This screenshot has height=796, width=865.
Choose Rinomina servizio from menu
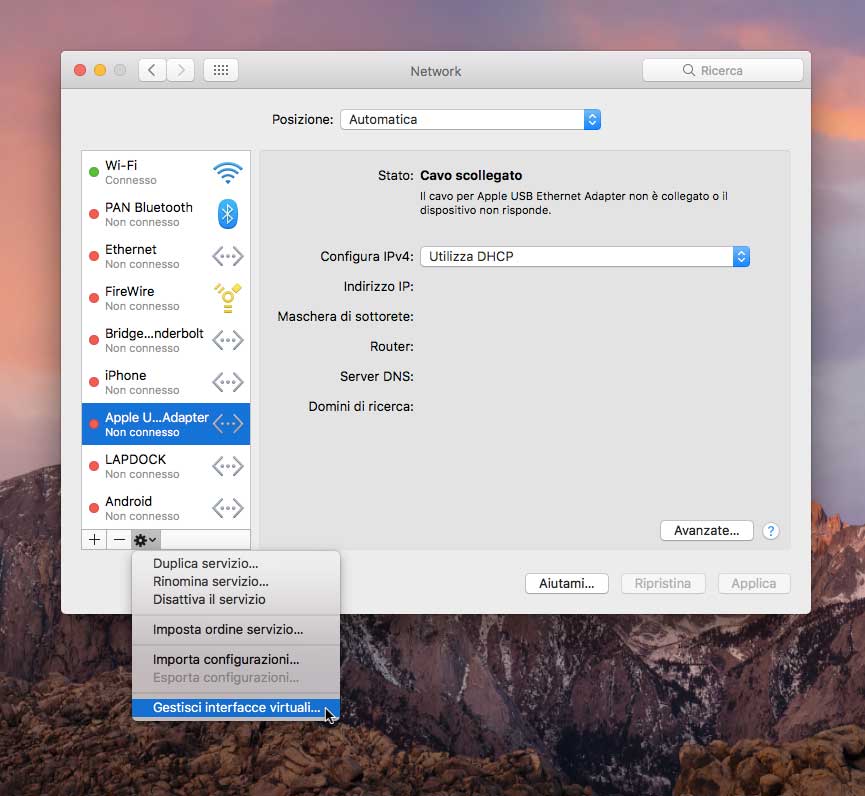click(x=236, y=581)
